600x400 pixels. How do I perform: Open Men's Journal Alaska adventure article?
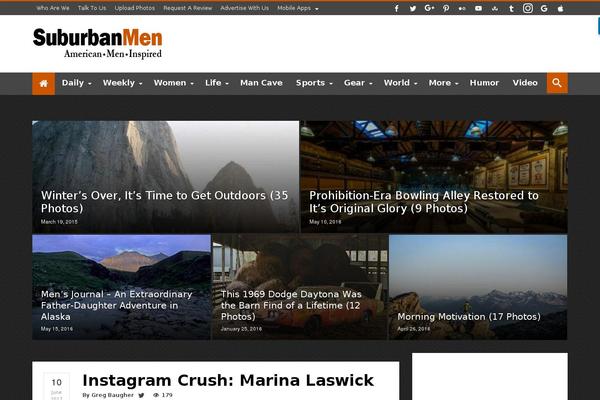[x=116, y=305]
